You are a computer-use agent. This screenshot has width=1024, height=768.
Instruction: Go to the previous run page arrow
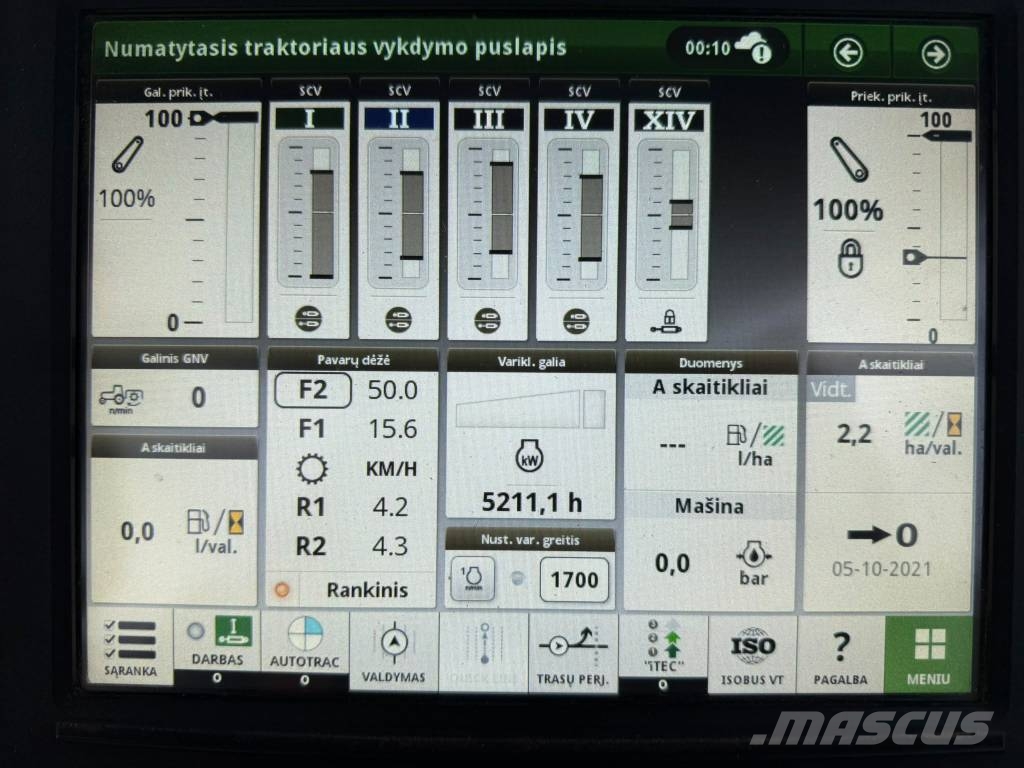[x=848, y=53]
